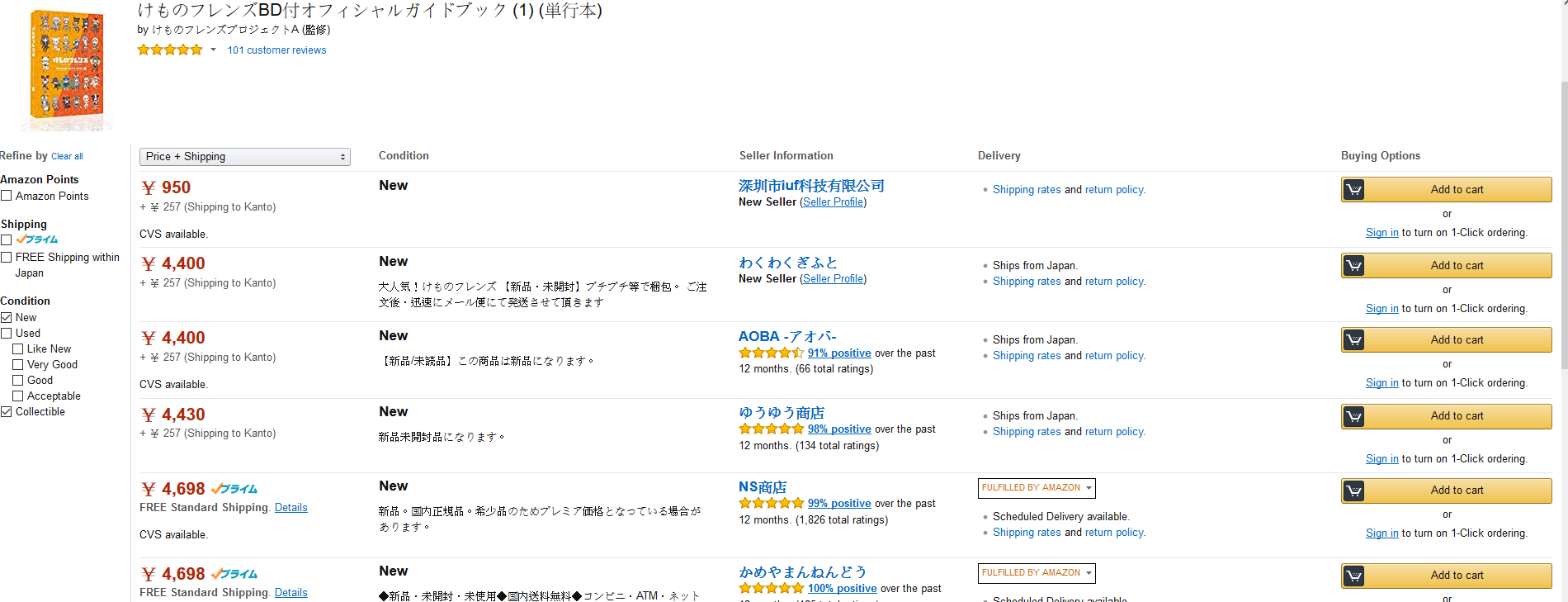Click the cart icon for the わくわくぎふと offer
This screenshot has height=602, width=1568.
[1353, 266]
